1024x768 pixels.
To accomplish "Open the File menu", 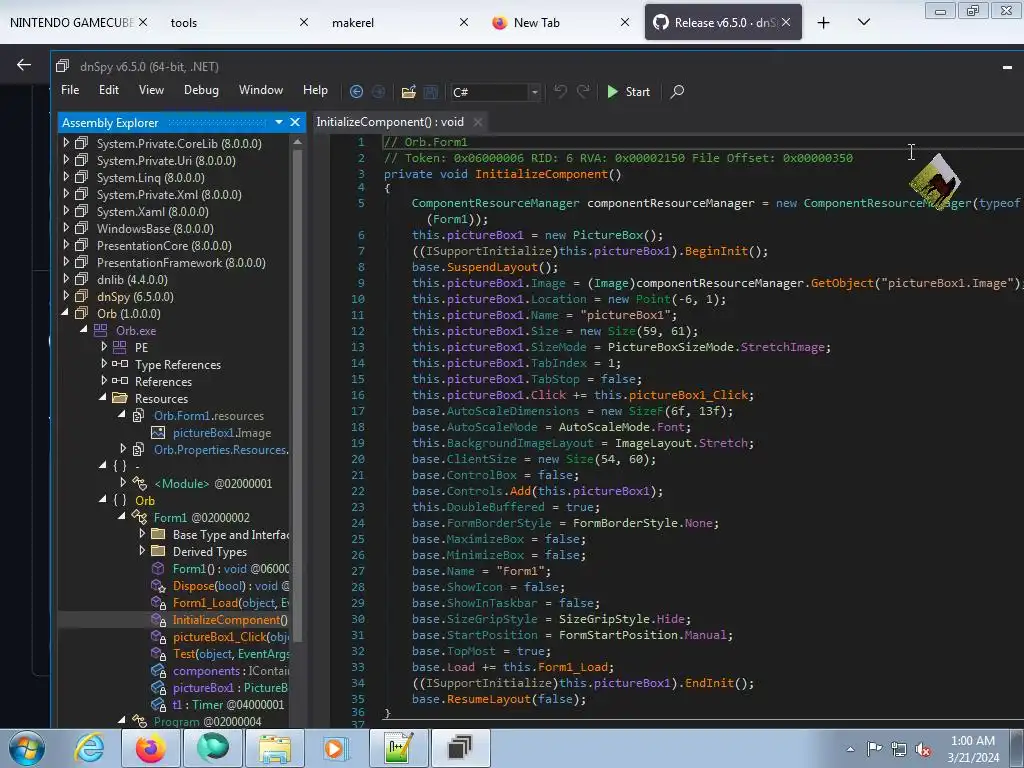I will pyautogui.click(x=70, y=90).
